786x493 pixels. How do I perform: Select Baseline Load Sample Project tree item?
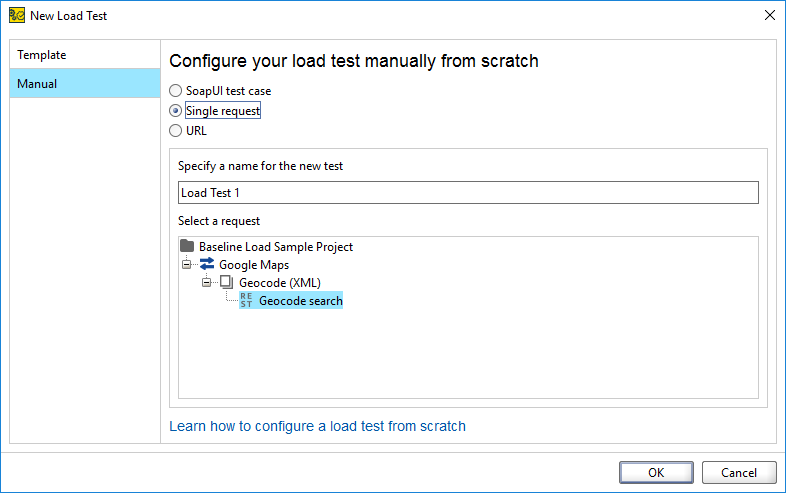[x=276, y=246]
